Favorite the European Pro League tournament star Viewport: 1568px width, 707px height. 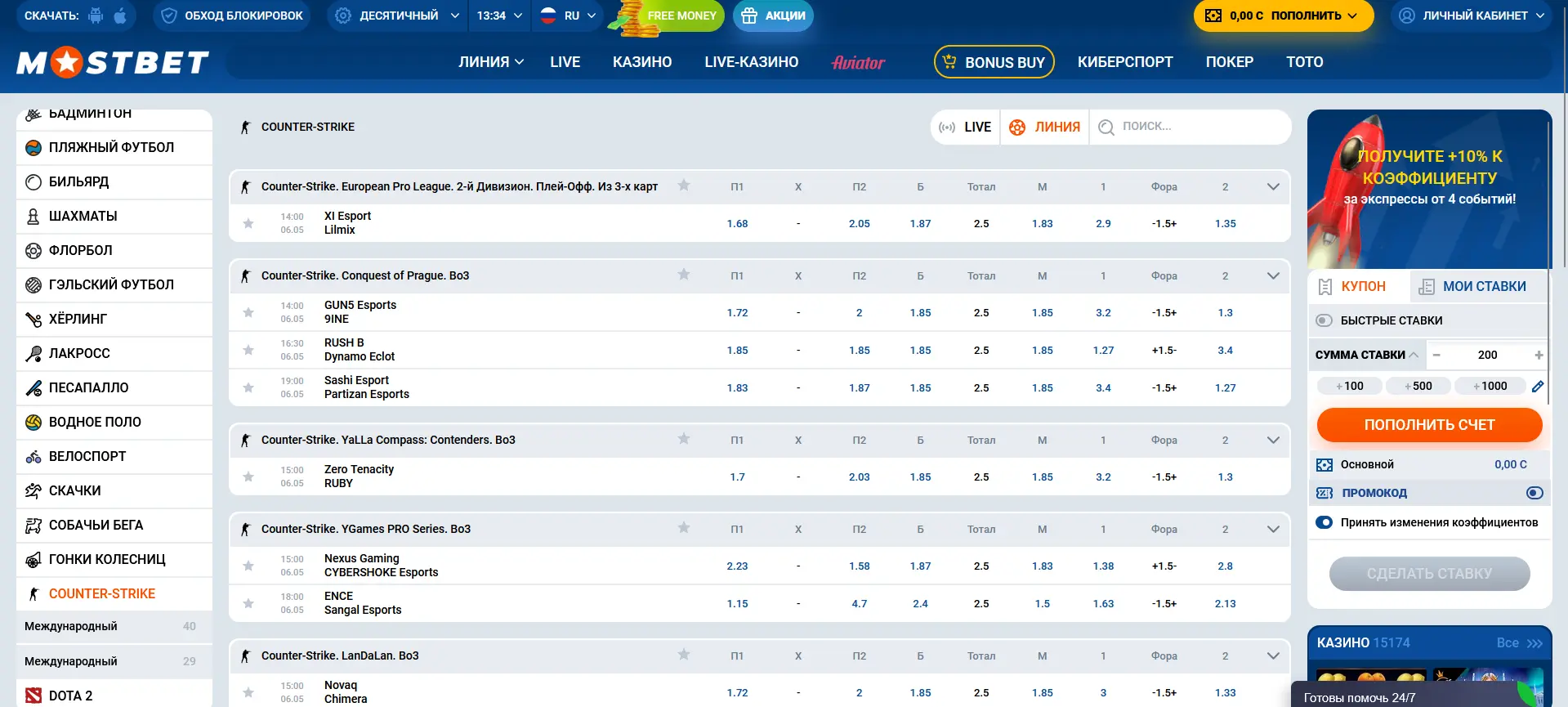[684, 186]
